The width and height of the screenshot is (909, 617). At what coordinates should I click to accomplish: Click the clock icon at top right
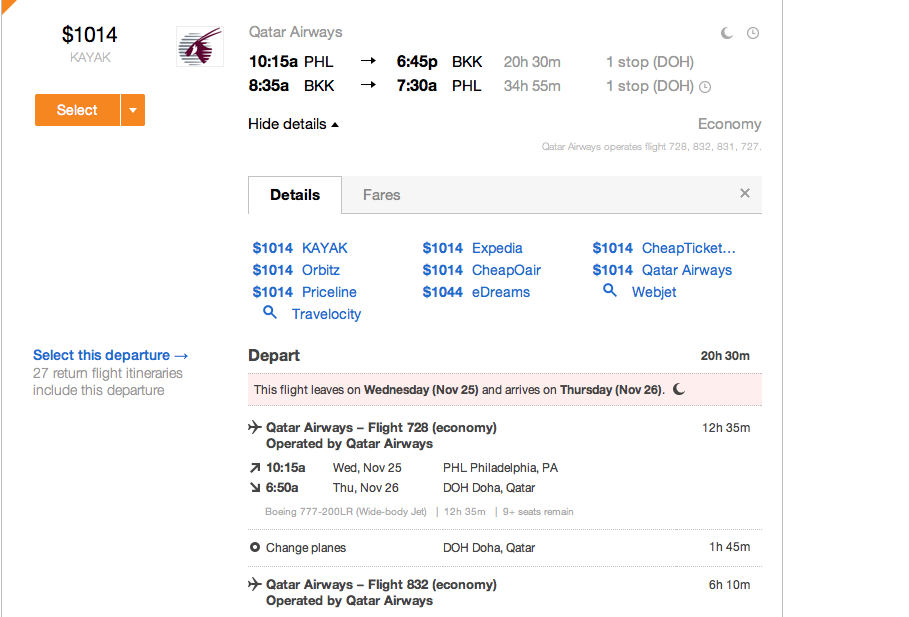[753, 33]
